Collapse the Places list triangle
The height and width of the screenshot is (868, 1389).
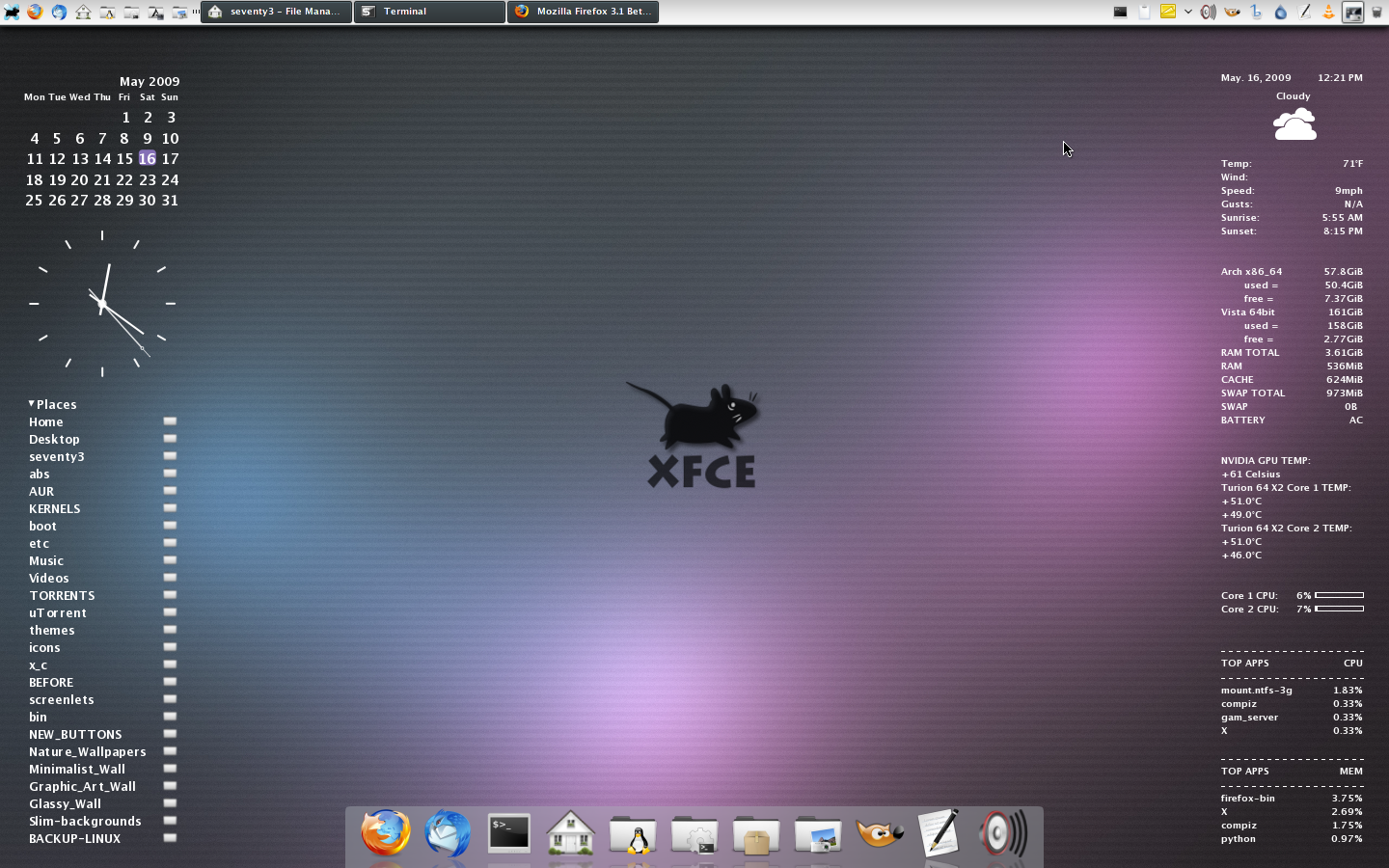[32, 403]
